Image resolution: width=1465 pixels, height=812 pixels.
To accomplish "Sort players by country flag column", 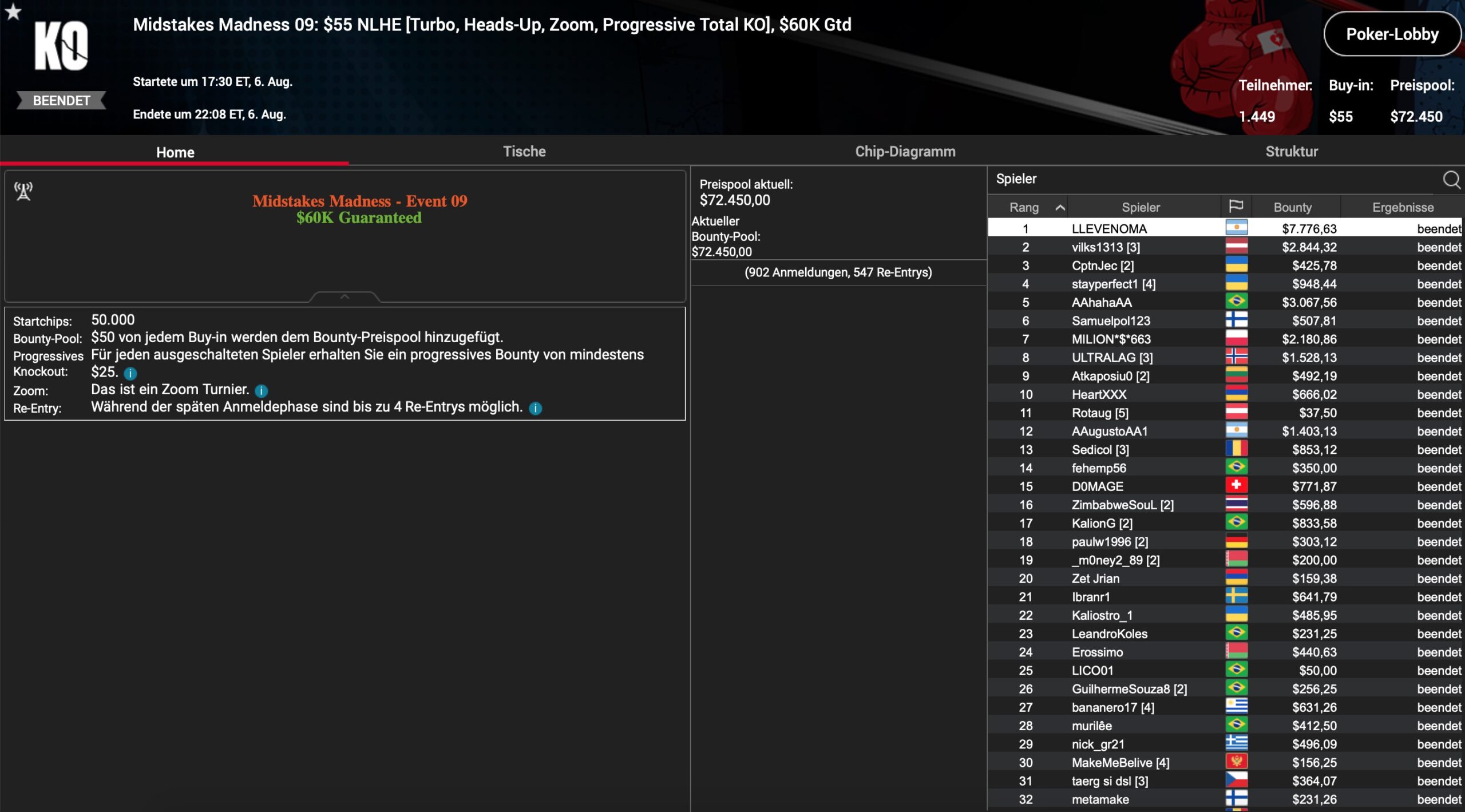I will click(1236, 207).
